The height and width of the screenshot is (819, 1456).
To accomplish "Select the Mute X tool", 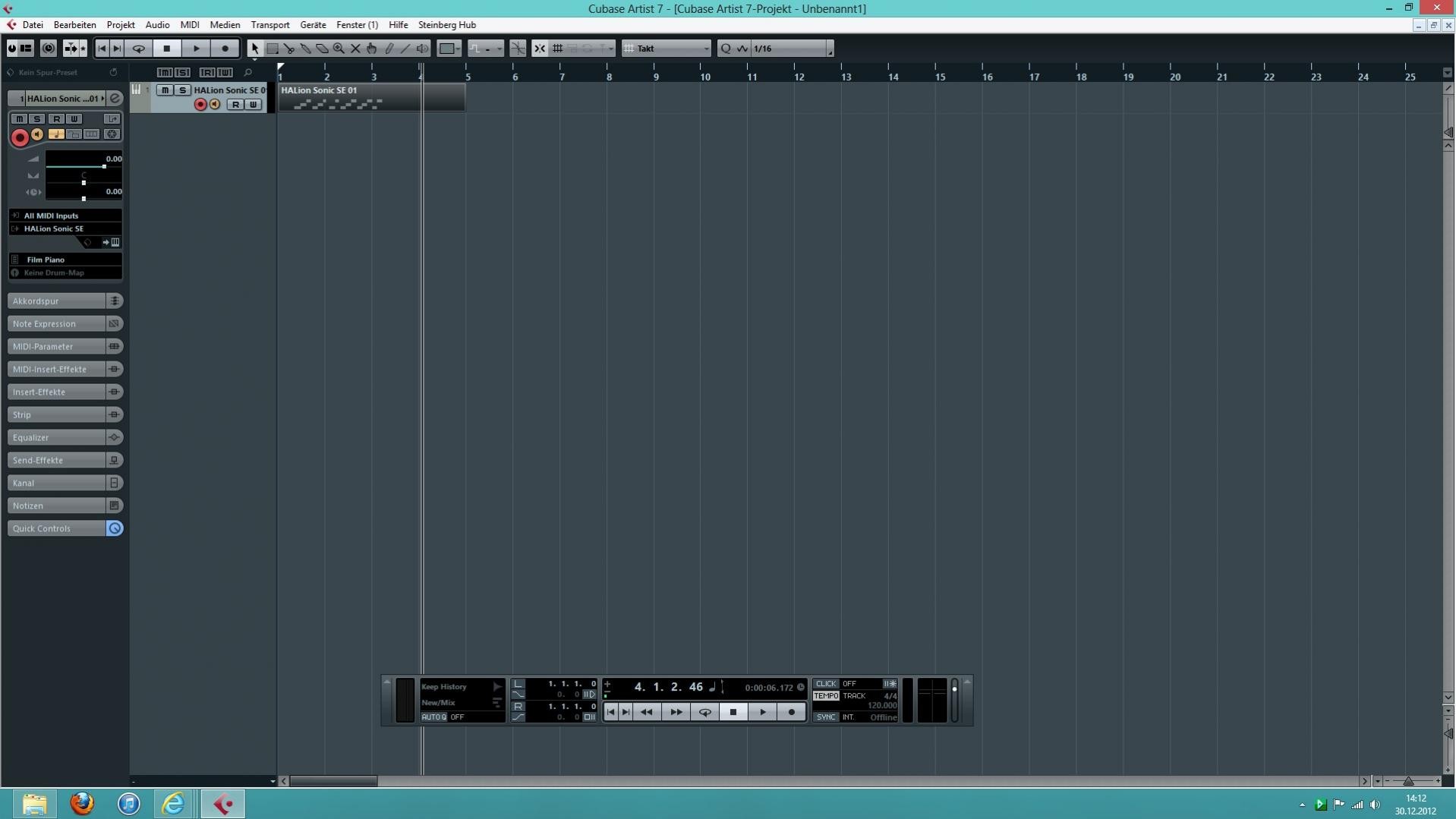I will pyautogui.click(x=355, y=49).
